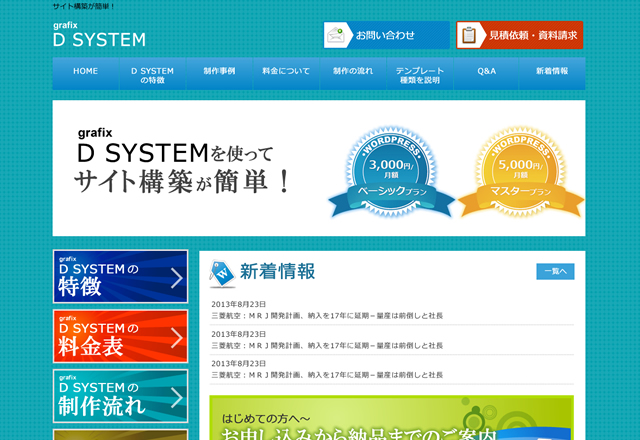Open the D SYSTEMの特徴 sidebar banner
Image resolution: width=640 pixels, height=440 pixels.
(120, 276)
